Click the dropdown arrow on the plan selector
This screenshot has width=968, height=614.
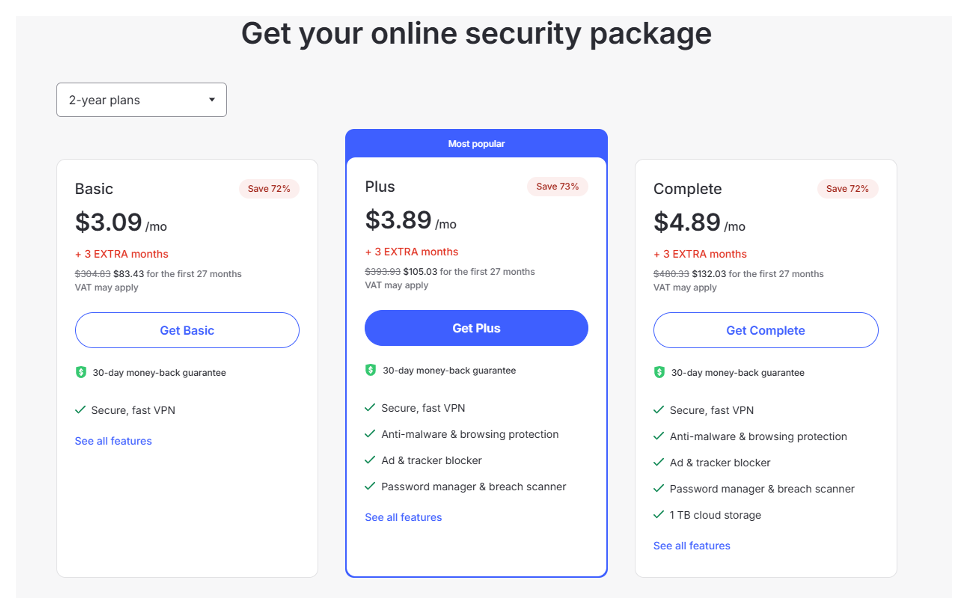click(x=211, y=99)
